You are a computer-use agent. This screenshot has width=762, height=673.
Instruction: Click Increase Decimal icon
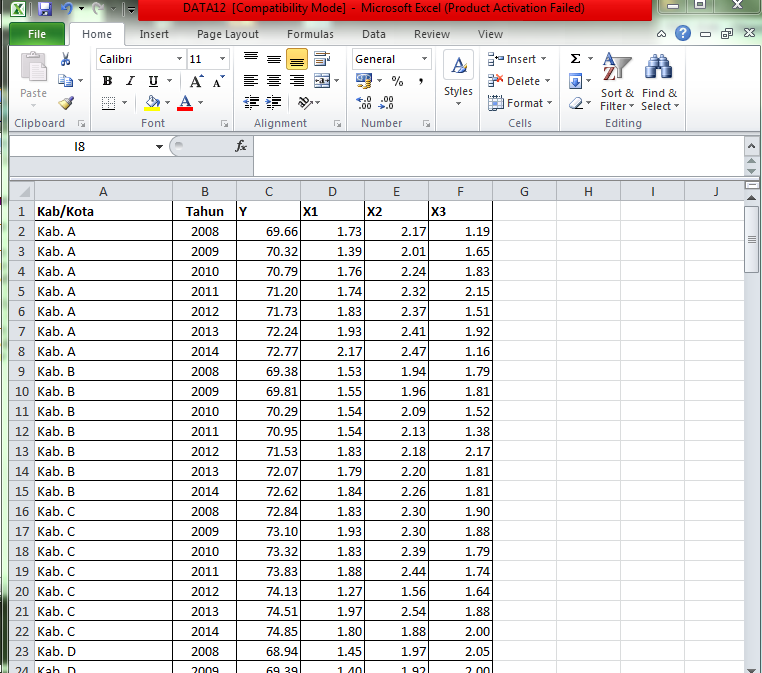pos(364,103)
